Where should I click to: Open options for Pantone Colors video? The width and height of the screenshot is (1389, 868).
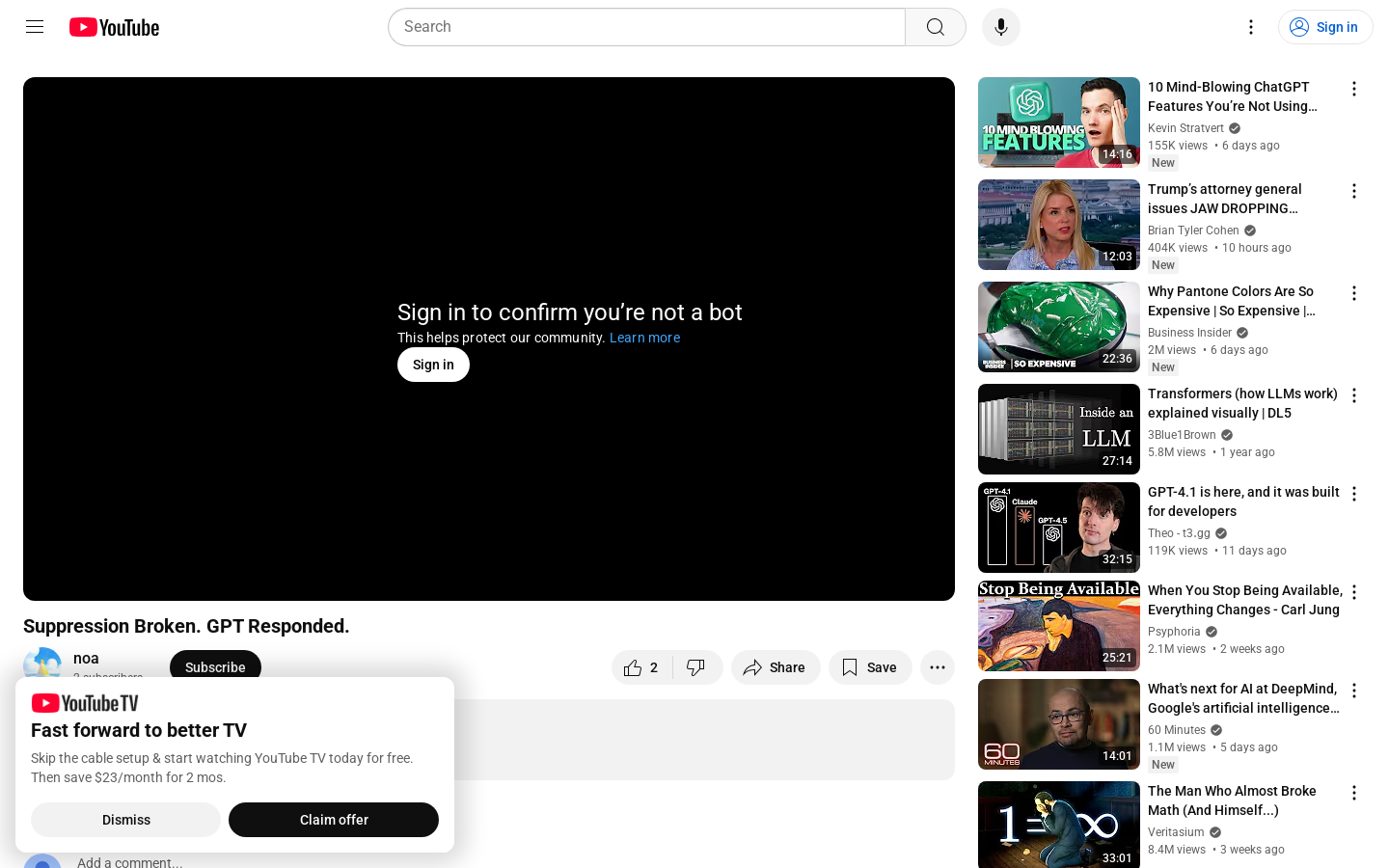[x=1354, y=293]
